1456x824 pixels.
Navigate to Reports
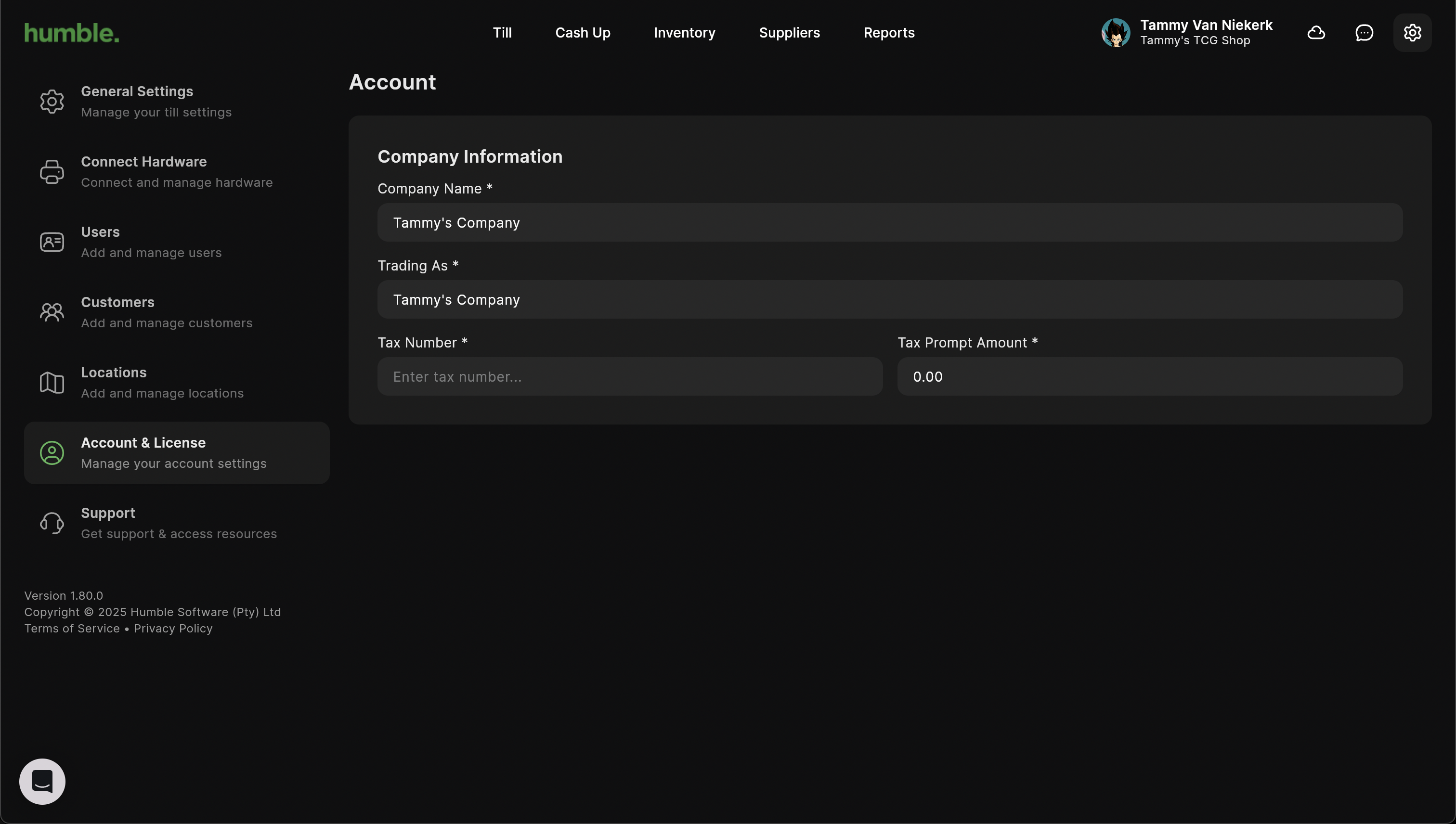889,33
